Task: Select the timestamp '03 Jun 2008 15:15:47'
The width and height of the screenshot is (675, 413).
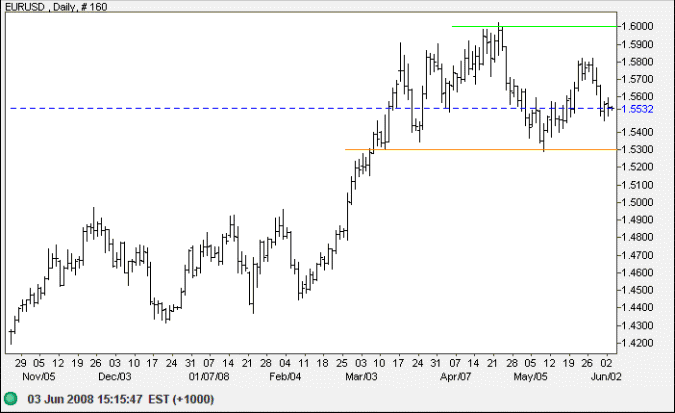Action: pos(85,399)
